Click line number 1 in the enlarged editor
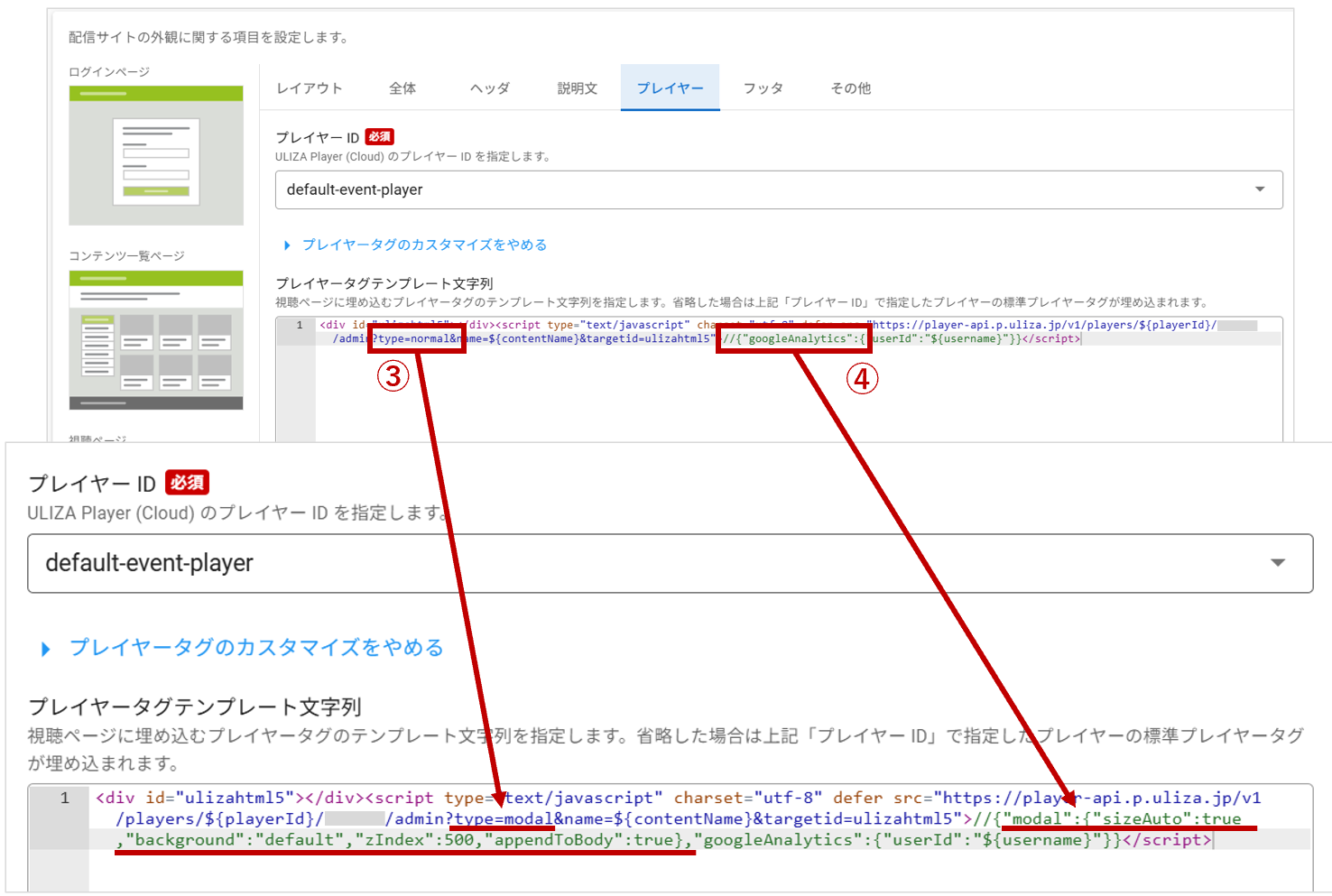Viewport: 1332px width, 896px height. (x=65, y=798)
